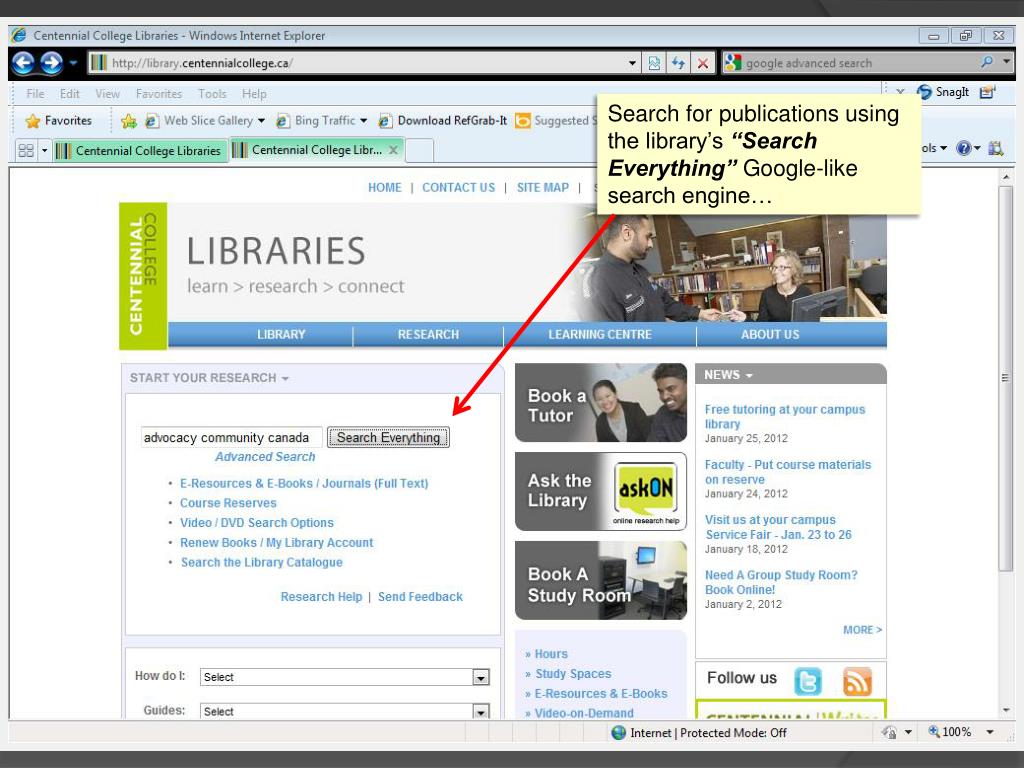Viewport: 1024px width, 768px height.
Task: Click the Quick Tabs grid icon
Action: click(26, 150)
